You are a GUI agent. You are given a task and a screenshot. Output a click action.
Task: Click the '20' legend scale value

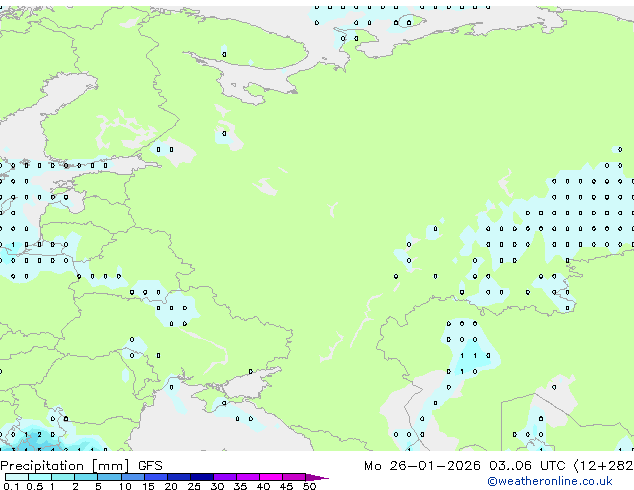click(x=171, y=486)
